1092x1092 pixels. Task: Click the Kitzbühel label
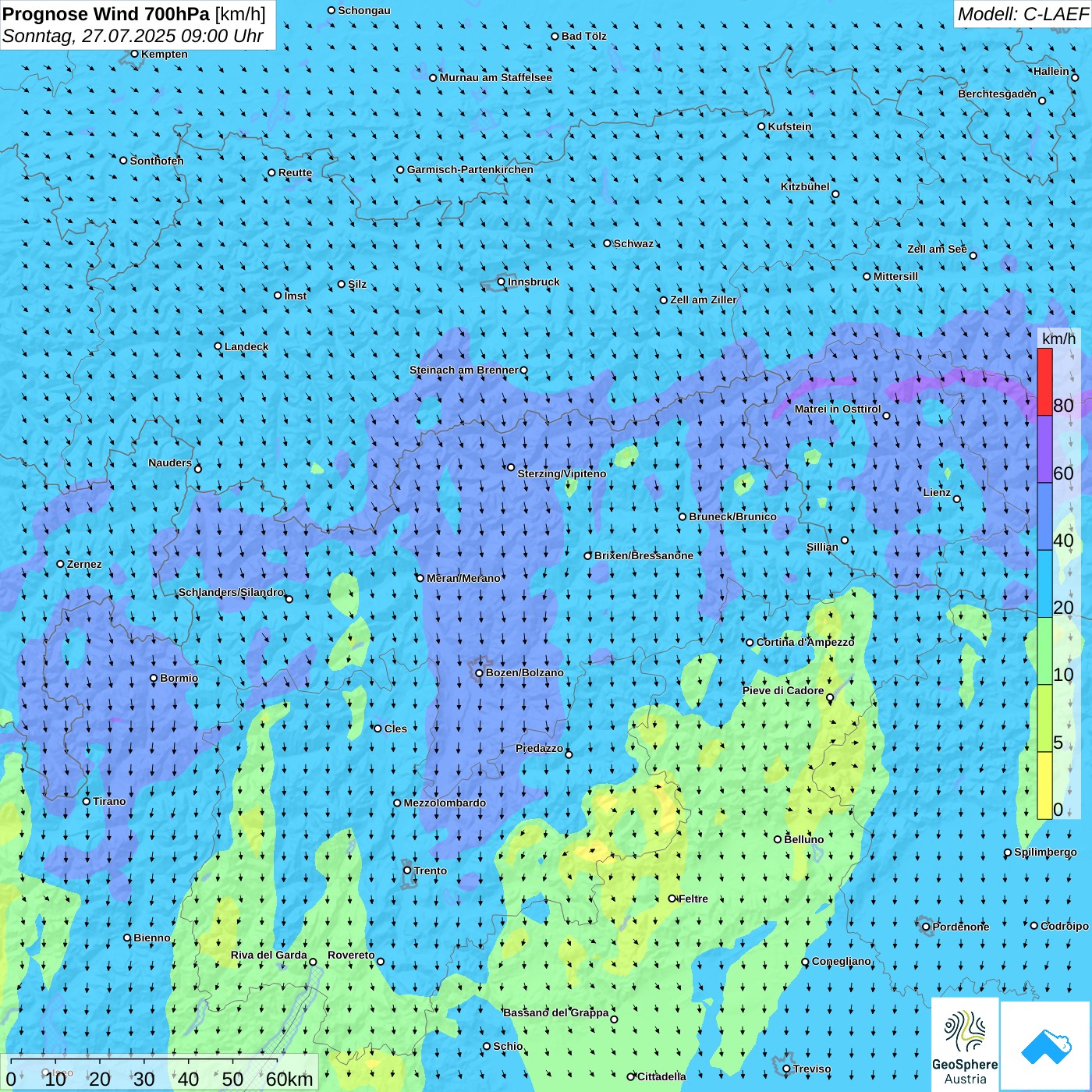click(805, 186)
